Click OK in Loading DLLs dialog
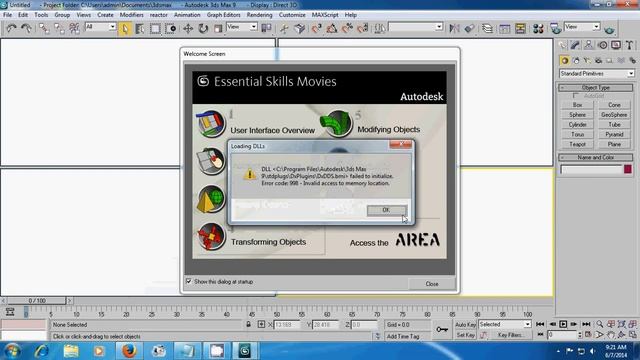 pyautogui.click(x=386, y=210)
